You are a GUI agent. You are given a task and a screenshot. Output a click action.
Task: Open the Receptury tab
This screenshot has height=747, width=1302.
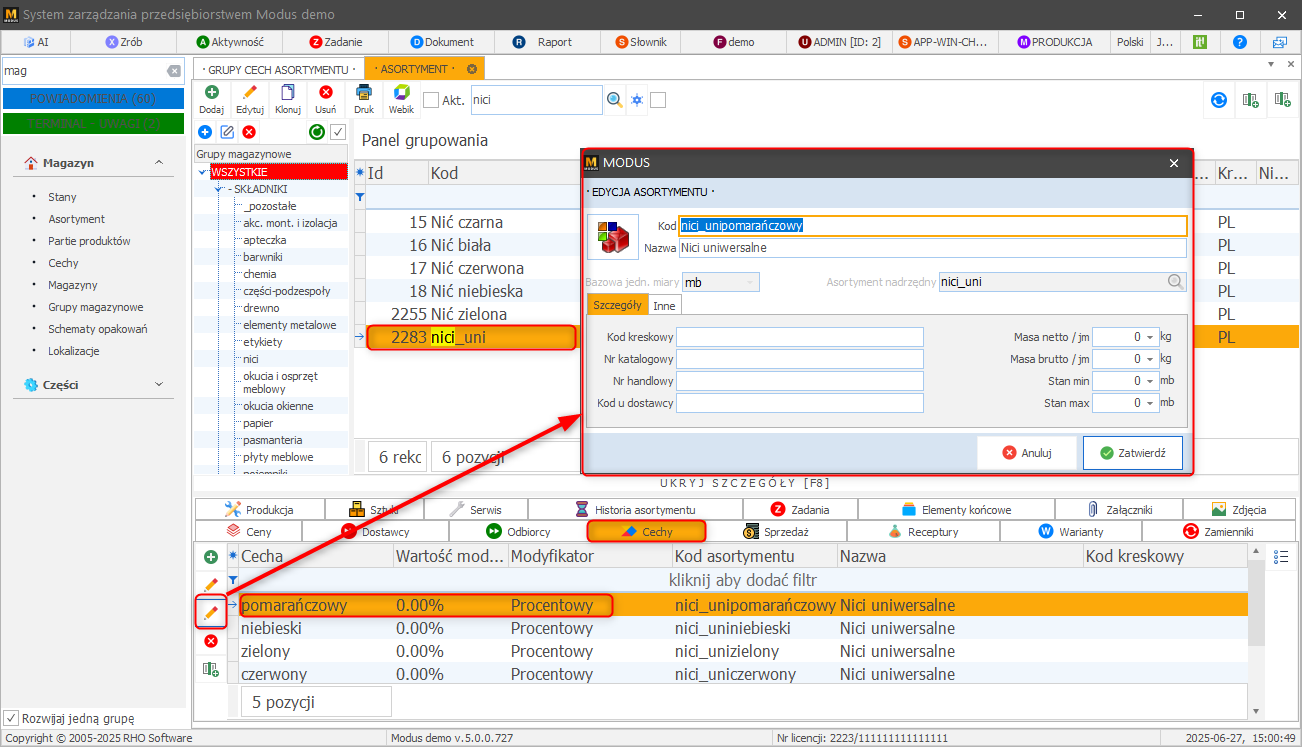(922, 532)
